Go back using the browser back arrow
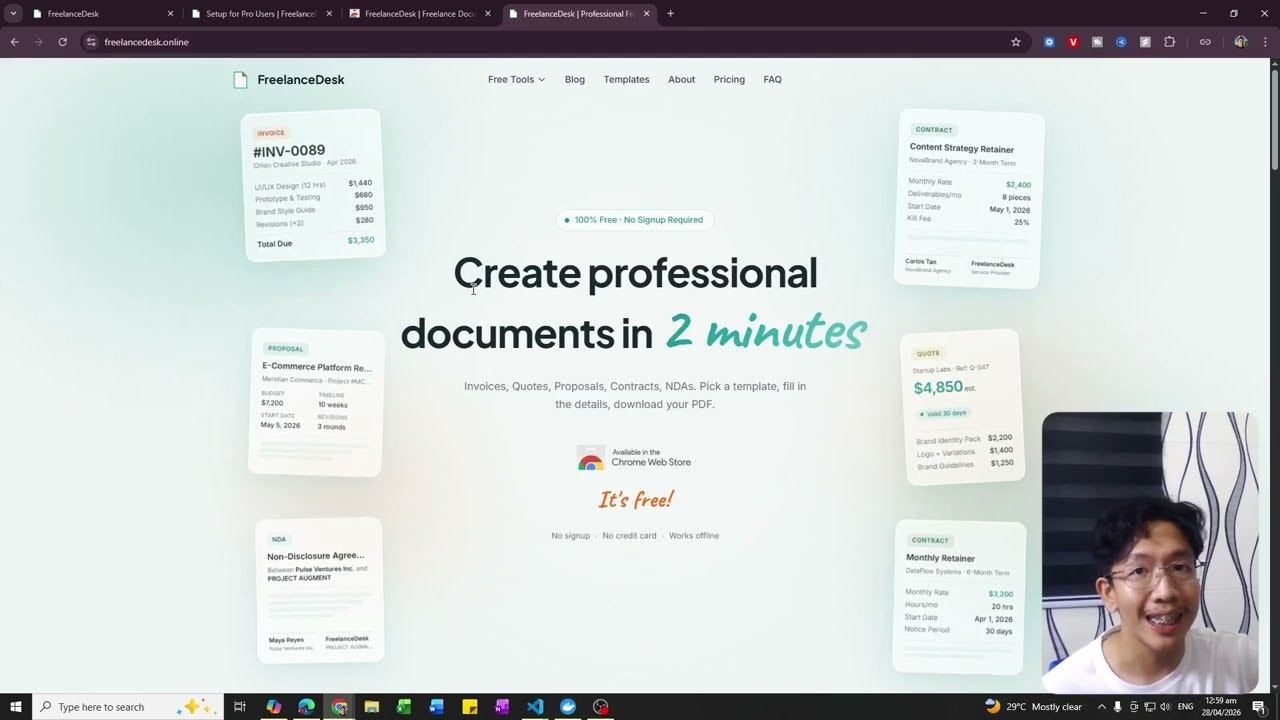 (14, 42)
